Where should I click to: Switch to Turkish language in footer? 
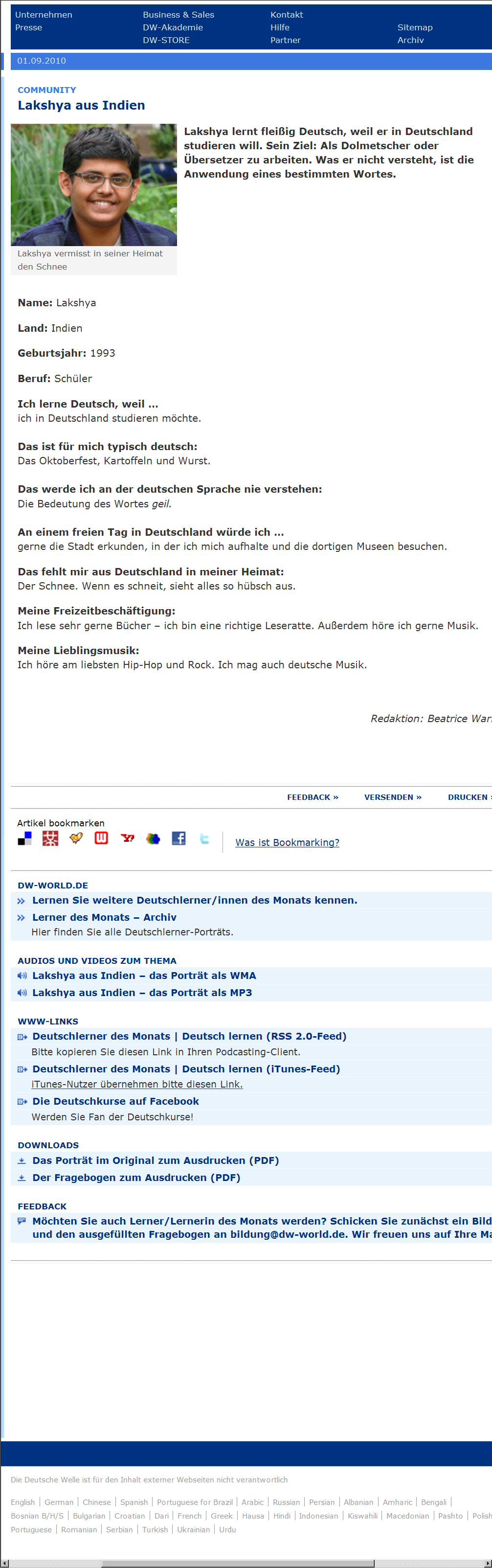point(155,1529)
